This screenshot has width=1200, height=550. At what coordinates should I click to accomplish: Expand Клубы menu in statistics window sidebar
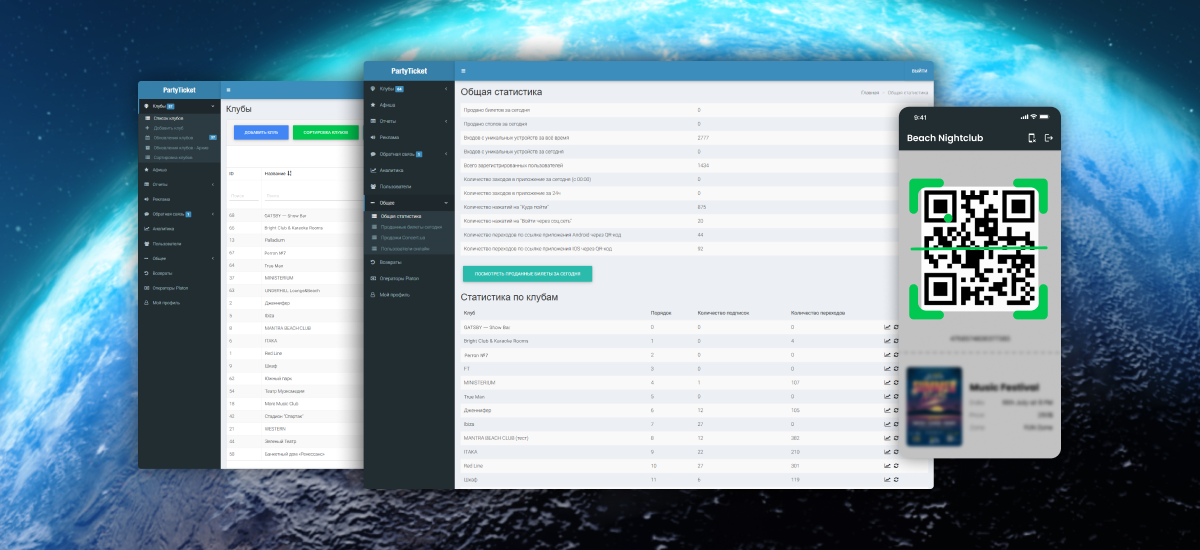click(408, 88)
